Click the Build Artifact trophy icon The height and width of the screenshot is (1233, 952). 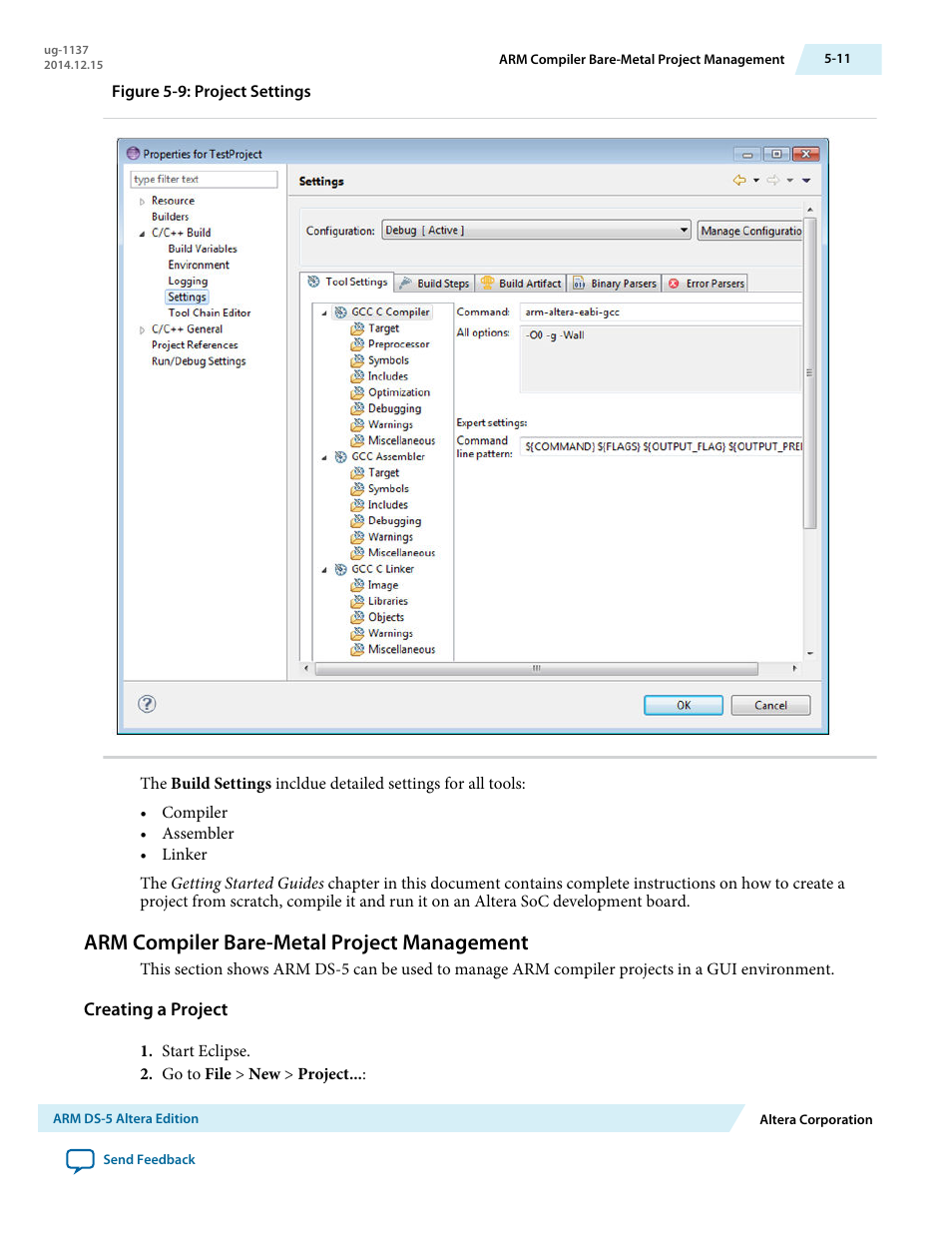click(488, 283)
